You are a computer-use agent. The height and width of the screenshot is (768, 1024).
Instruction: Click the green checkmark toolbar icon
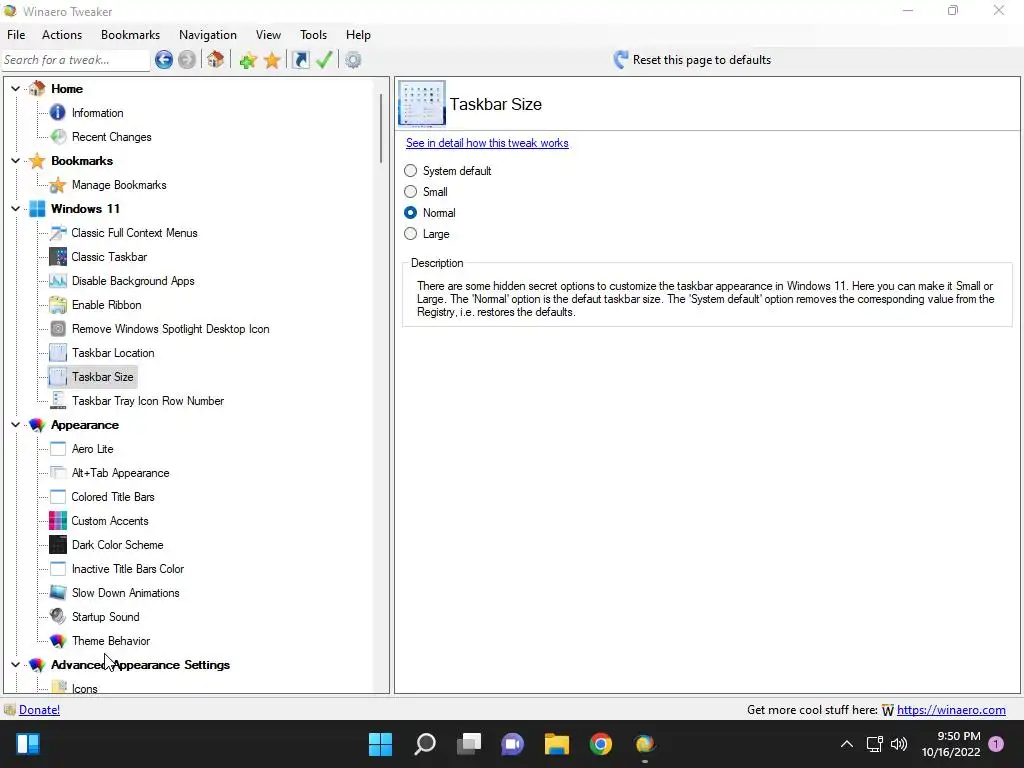click(x=324, y=60)
